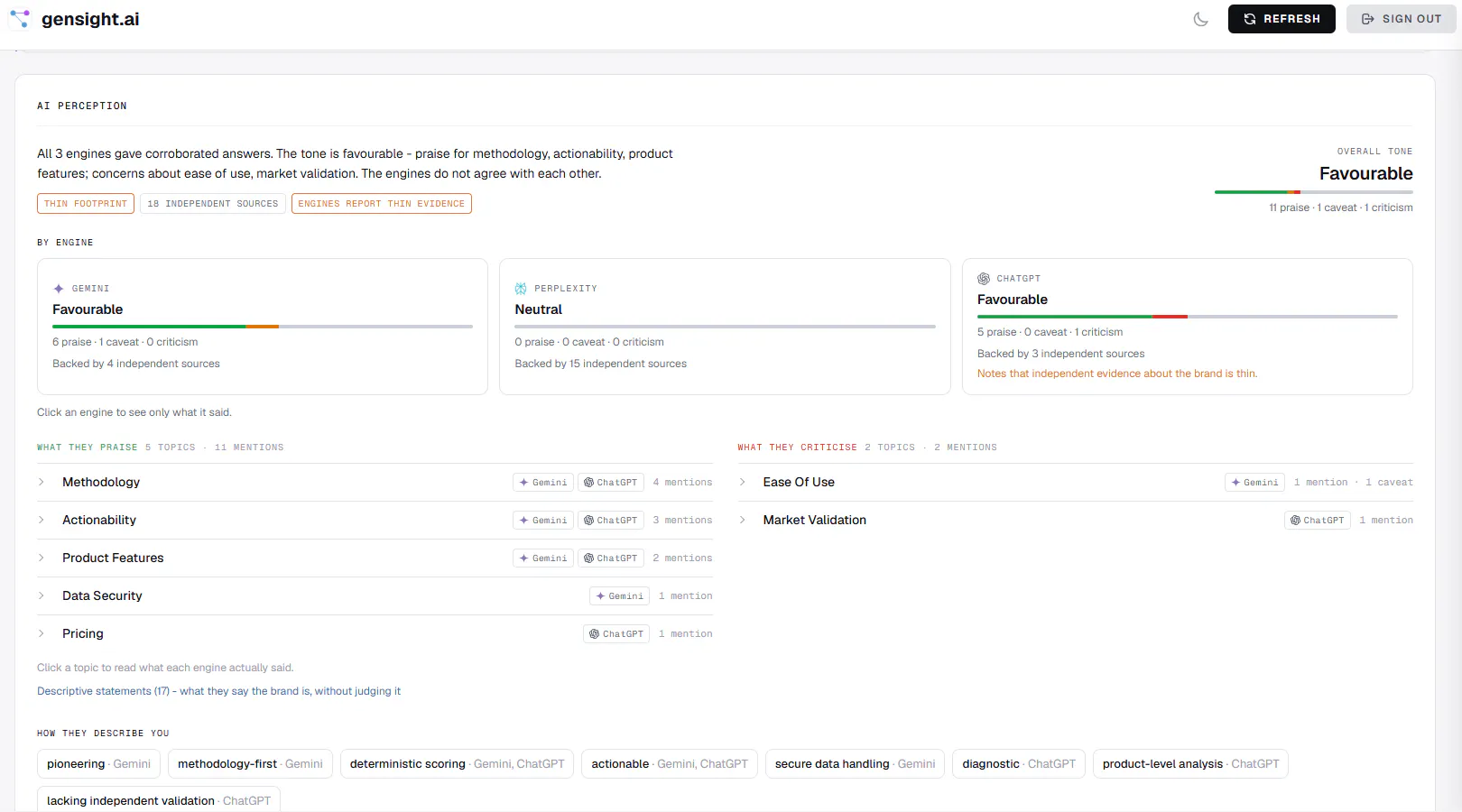Expand the Methodology praise topic chevron
The height and width of the screenshot is (812, 1462).
(x=42, y=482)
